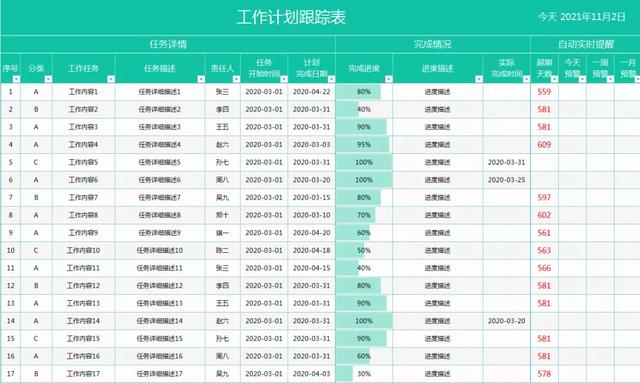Click the 50% progress cell for 工作内容10
640x383 pixels.
[364, 250]
